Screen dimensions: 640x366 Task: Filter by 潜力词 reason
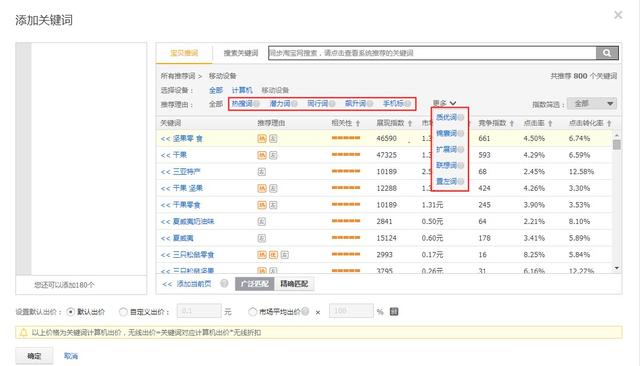pyautogui.click(x=280, y=104)
